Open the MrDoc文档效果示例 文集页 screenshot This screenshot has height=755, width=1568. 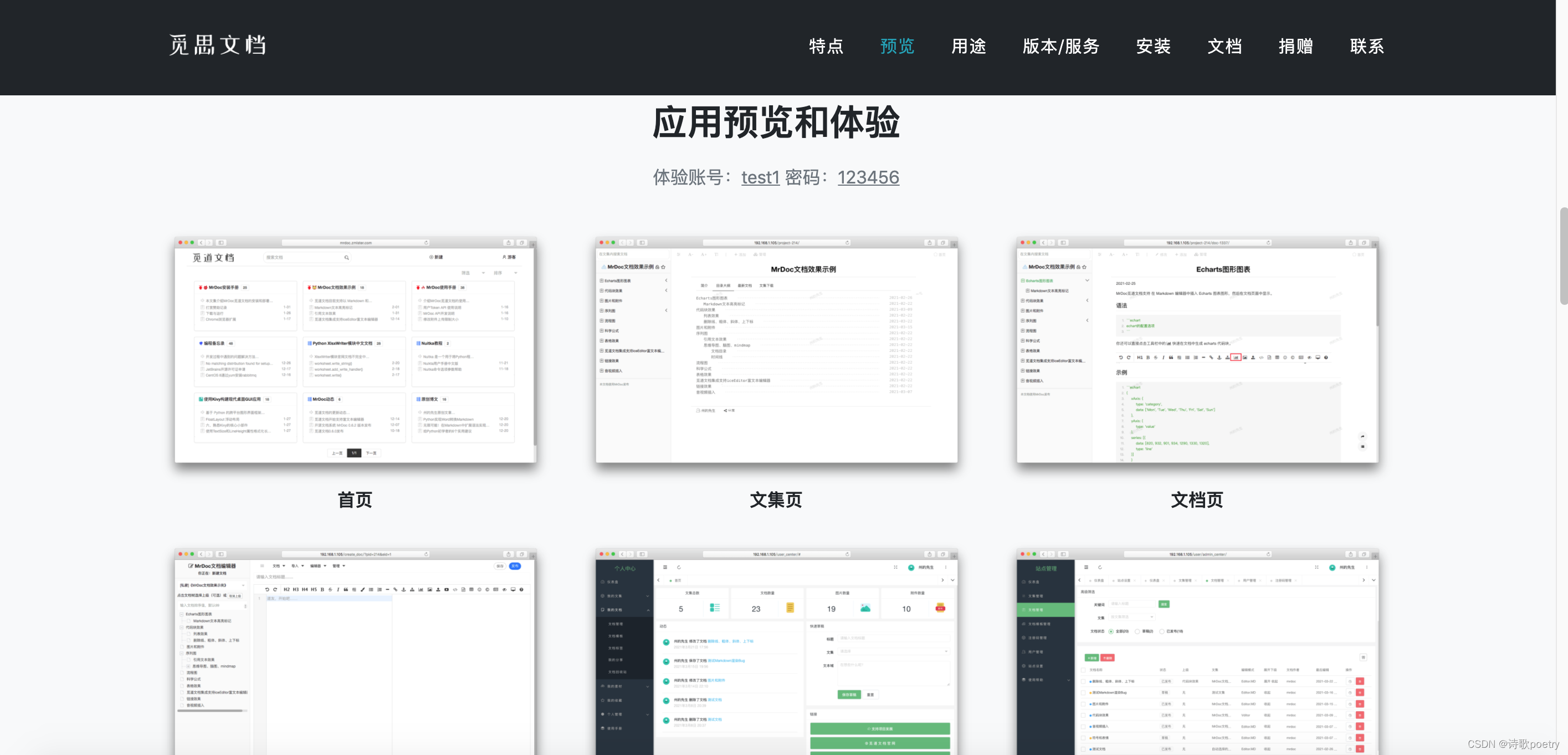tap(776, 349)
